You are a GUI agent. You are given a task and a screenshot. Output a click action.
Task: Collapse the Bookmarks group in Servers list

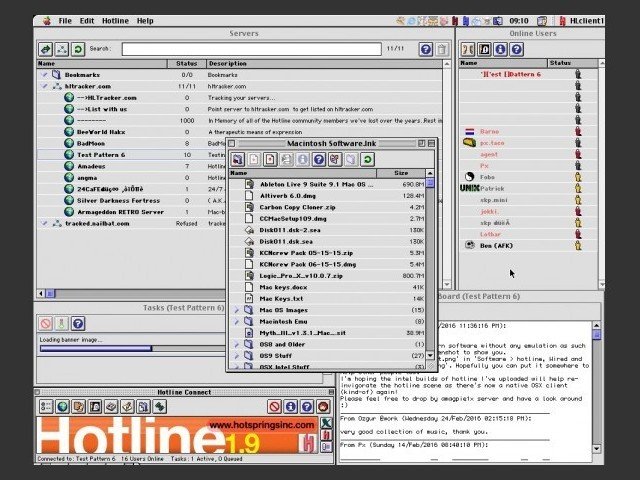coord(44,75)
